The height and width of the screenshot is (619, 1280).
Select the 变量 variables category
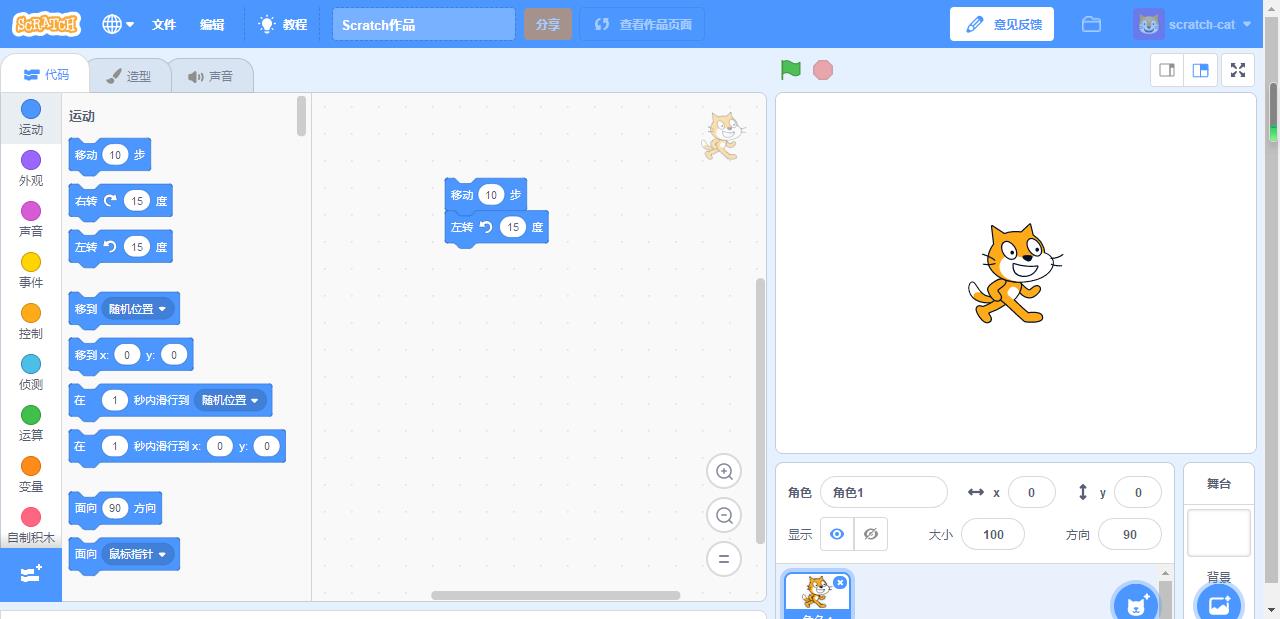[31, 474]
